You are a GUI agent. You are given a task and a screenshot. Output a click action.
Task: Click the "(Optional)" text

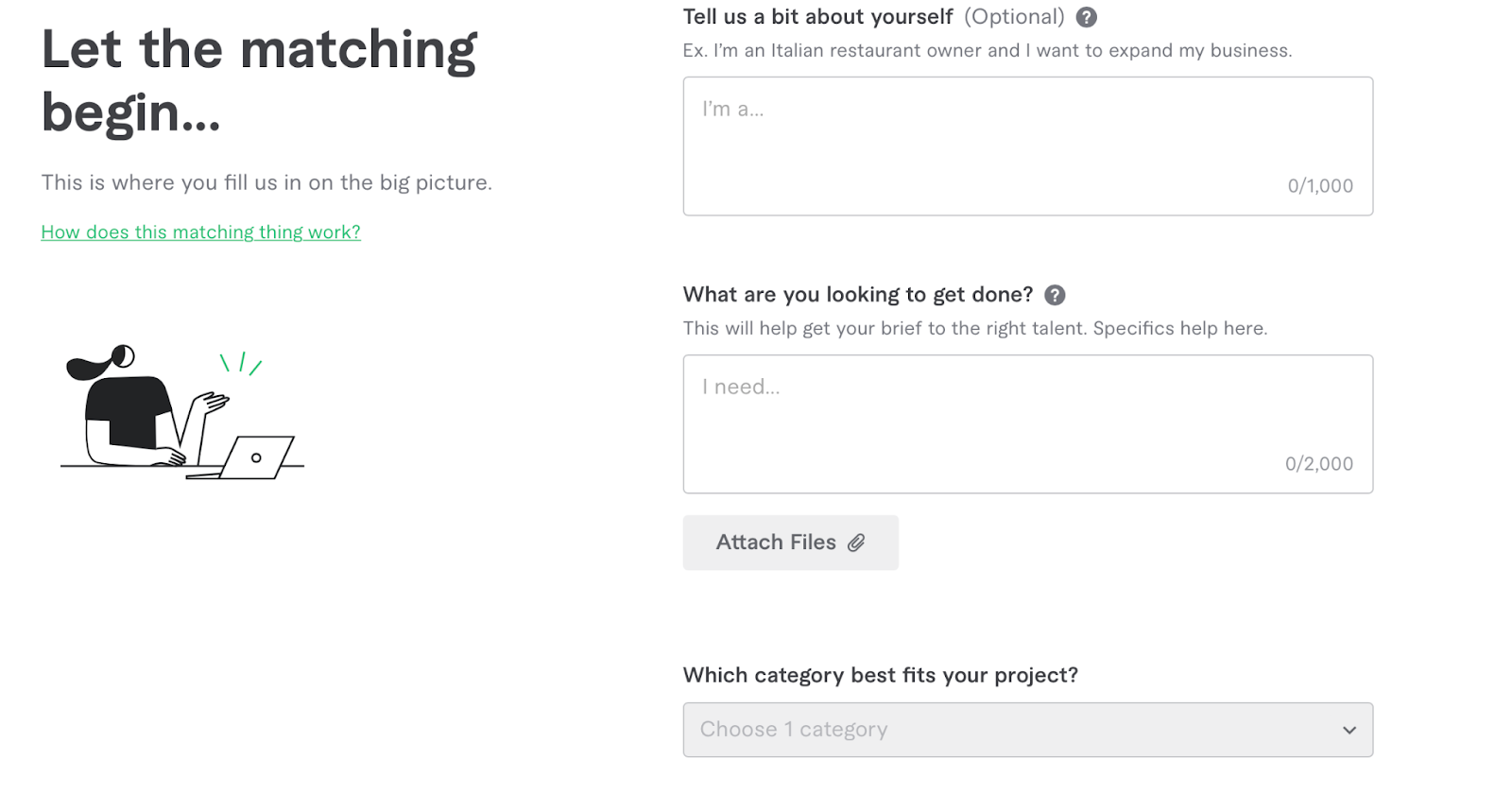(x=1014, y=17)
